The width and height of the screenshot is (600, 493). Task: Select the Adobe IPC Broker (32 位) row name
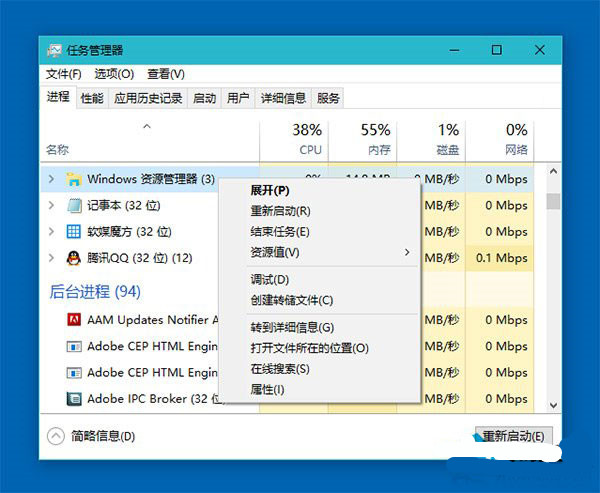pos(155,399)
